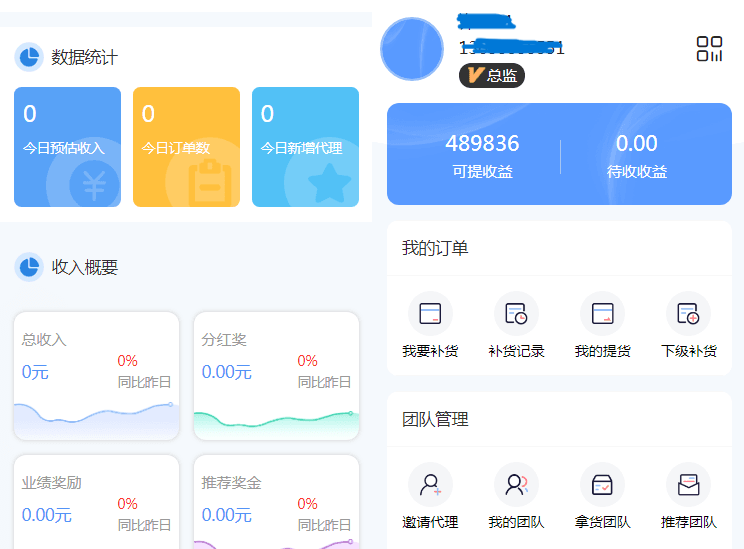Open the 补货记录 restock records icon
This screenshot has width=744, height=549.
516,314
